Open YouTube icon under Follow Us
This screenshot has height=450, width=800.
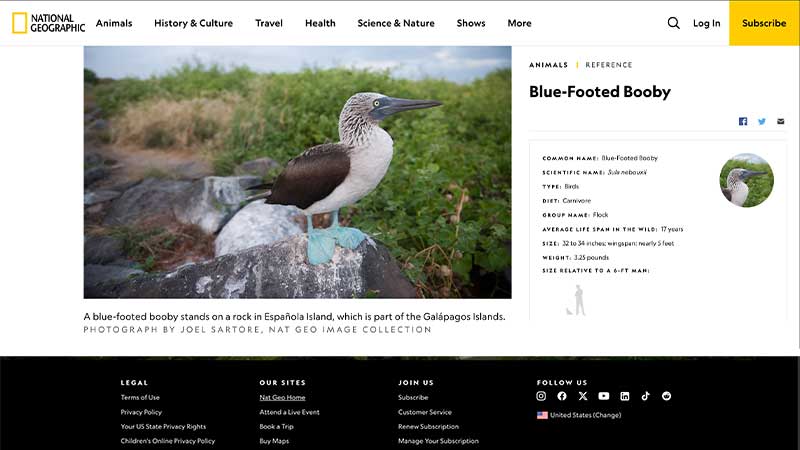[604, 396]
